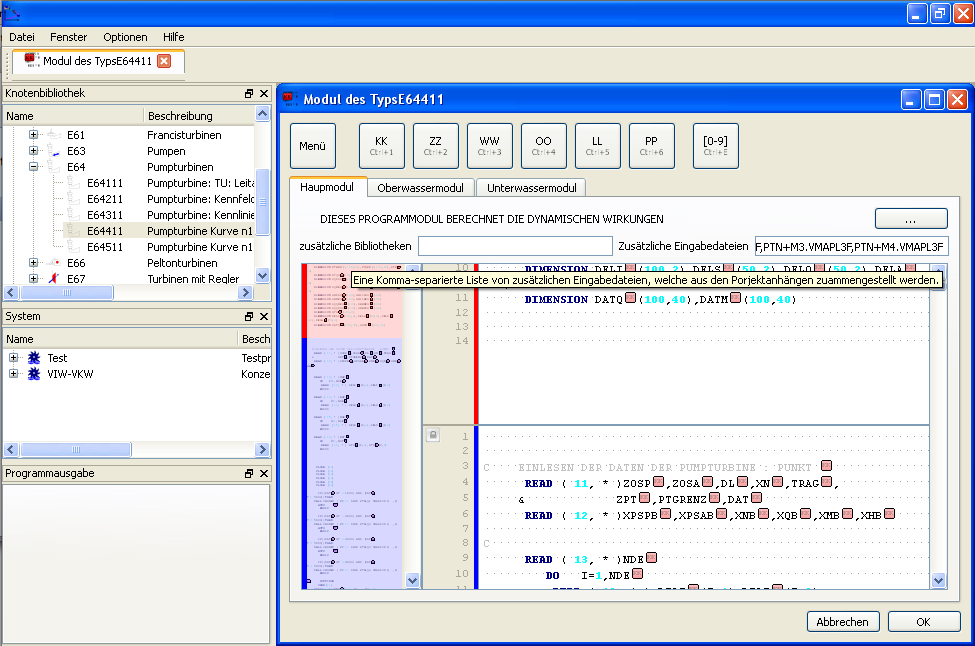Click the OO (Ctrl+4) toolbar button

(543, 145)
